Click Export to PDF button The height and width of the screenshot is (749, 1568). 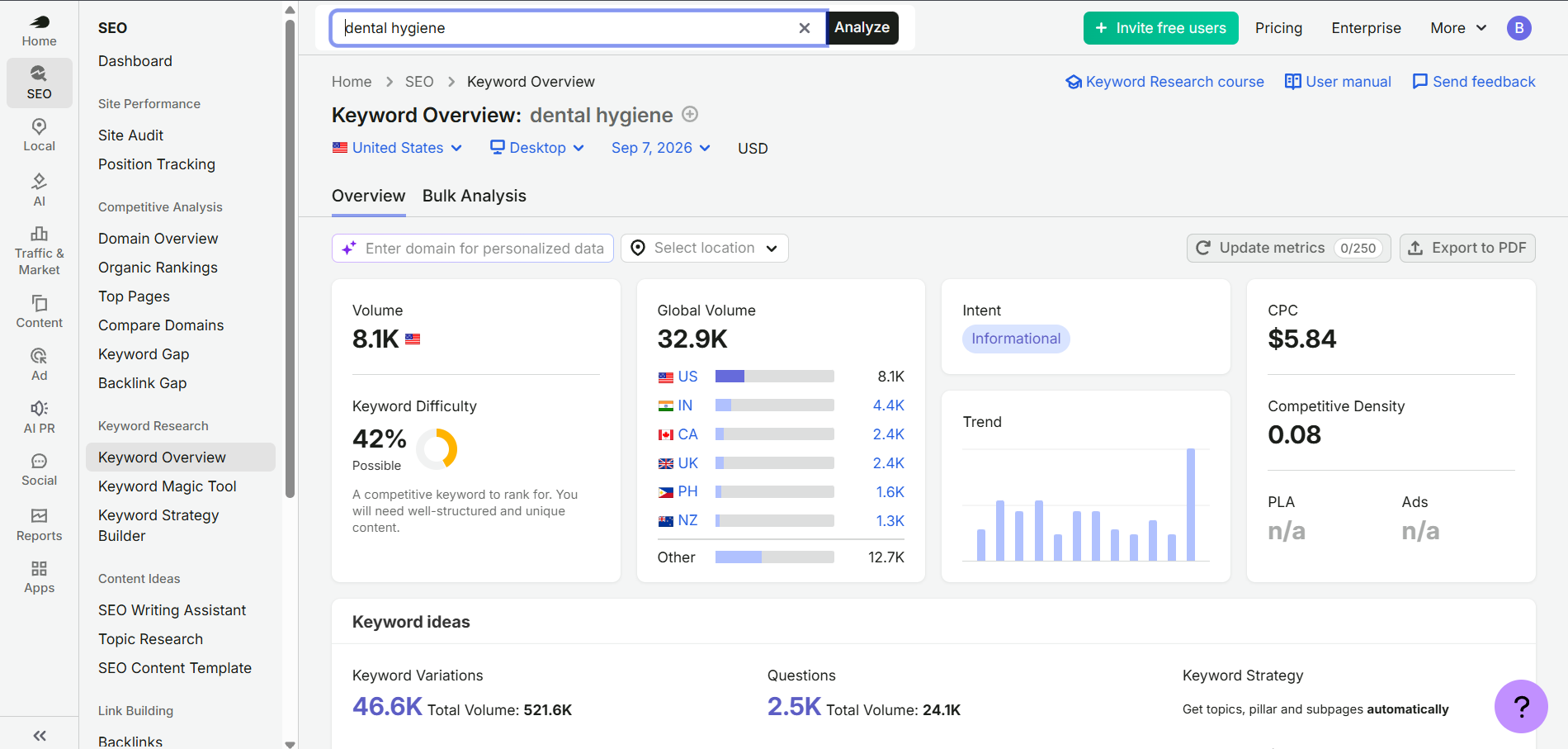1467,248
